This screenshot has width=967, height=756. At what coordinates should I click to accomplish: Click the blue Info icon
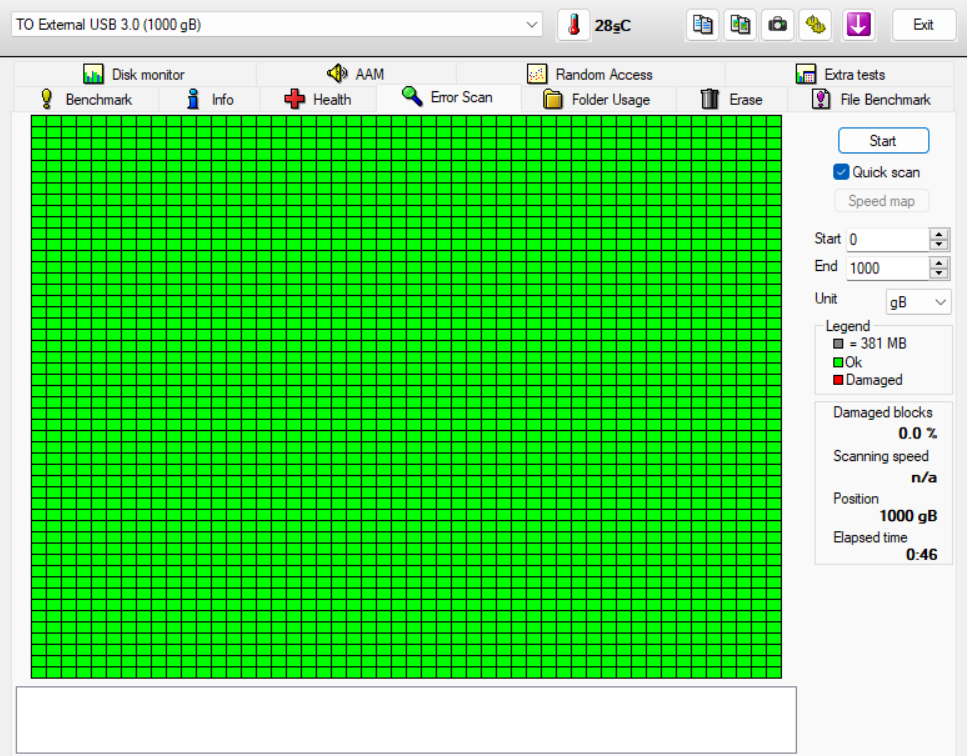click(x=193, y=99)
